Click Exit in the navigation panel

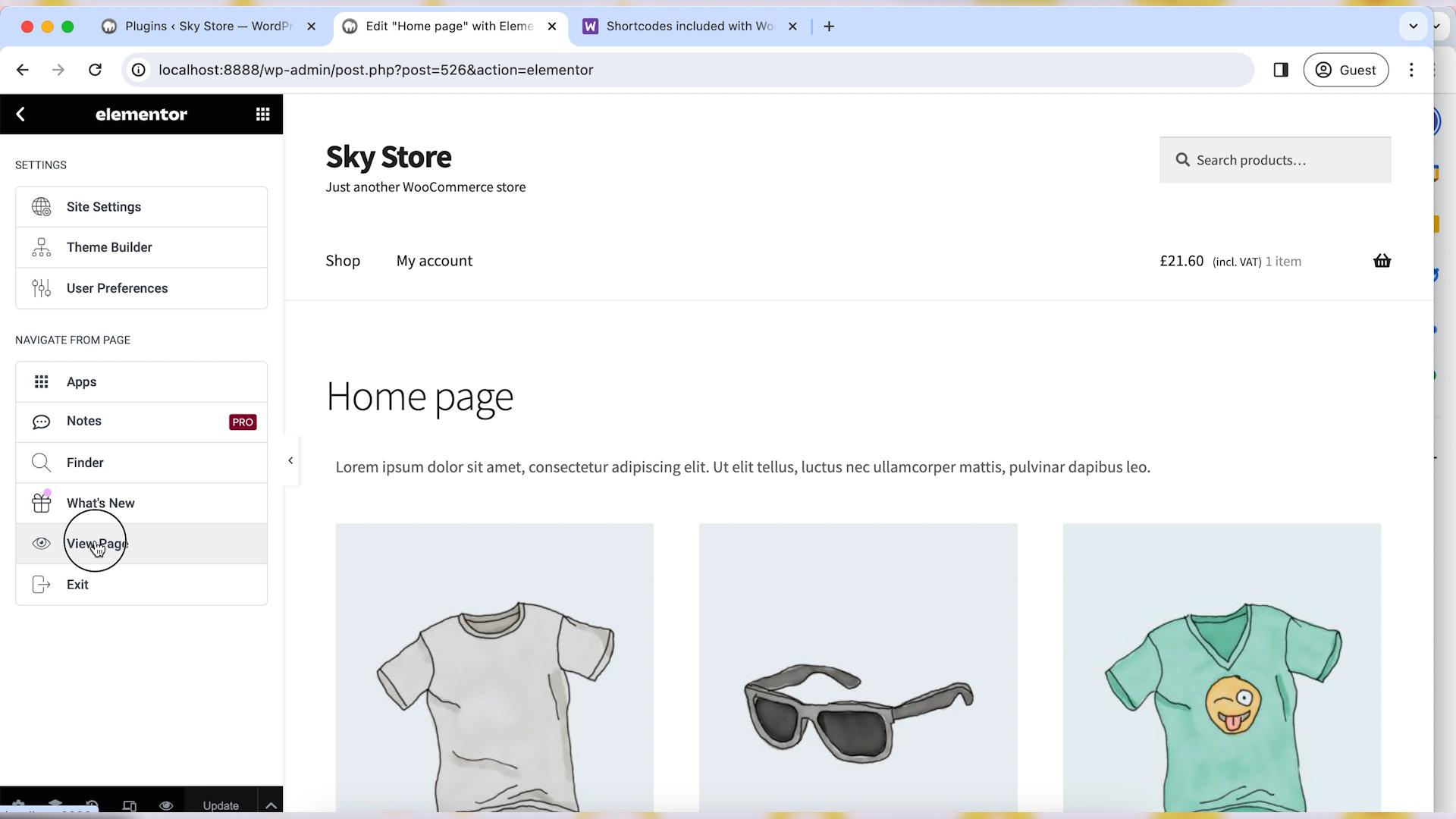coord(77,584)
